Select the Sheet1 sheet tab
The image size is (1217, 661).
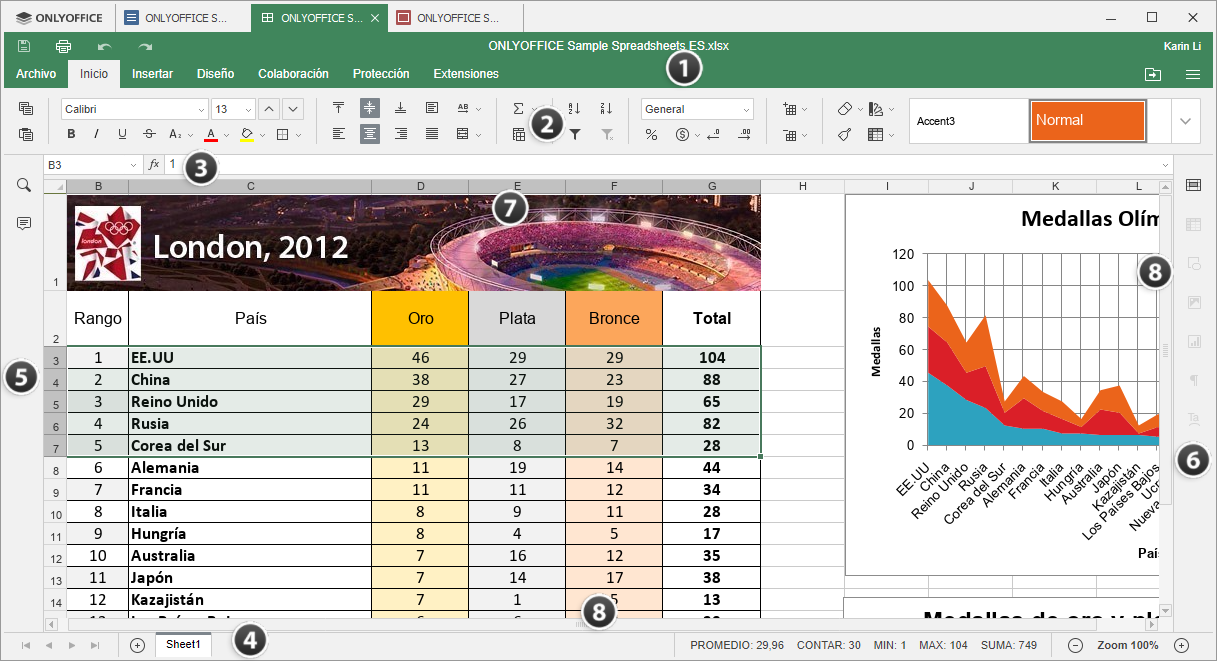click(x=183, y=645)
